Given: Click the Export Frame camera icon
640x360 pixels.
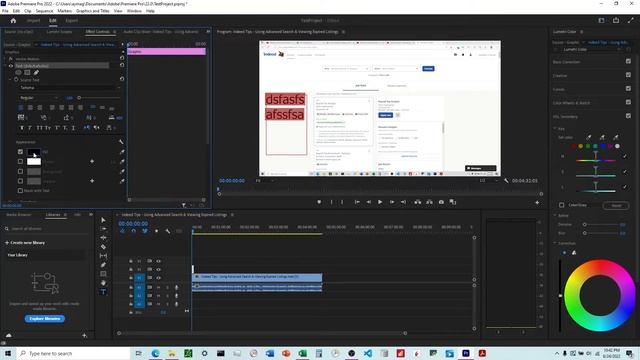Looking at the screenshot, I should 441,202.
